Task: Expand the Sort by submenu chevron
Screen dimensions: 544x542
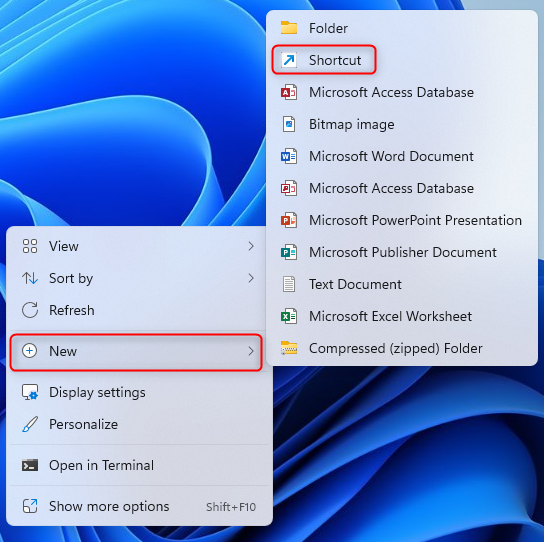Action: click(251, 278)
